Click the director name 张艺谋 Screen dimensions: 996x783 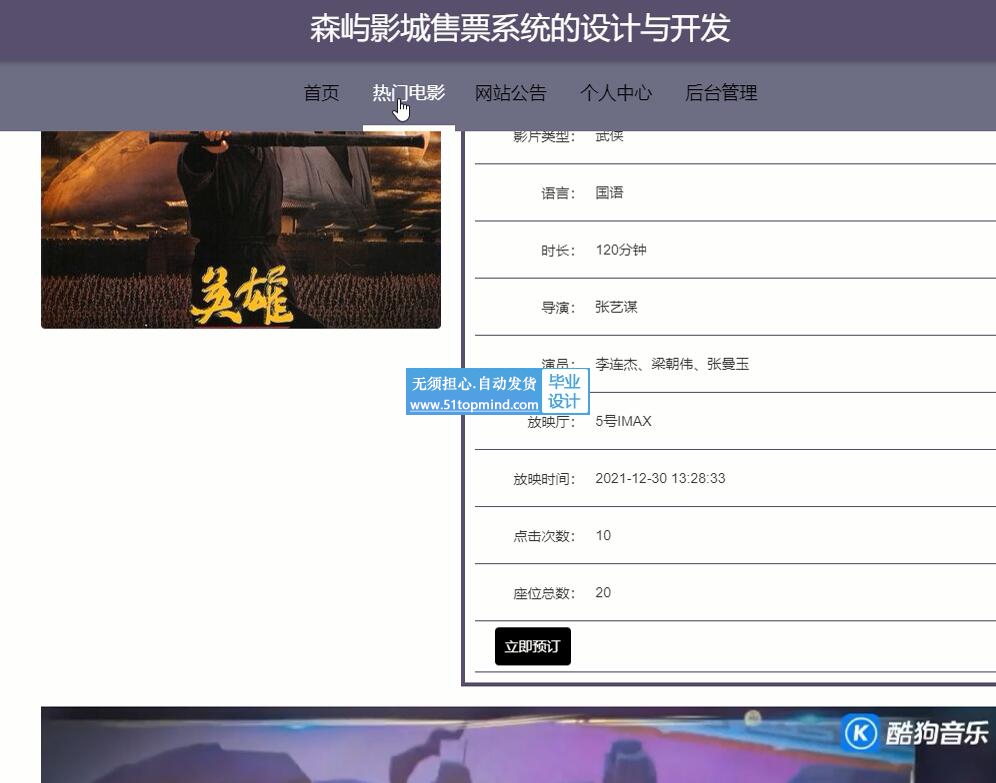(616, 307)
